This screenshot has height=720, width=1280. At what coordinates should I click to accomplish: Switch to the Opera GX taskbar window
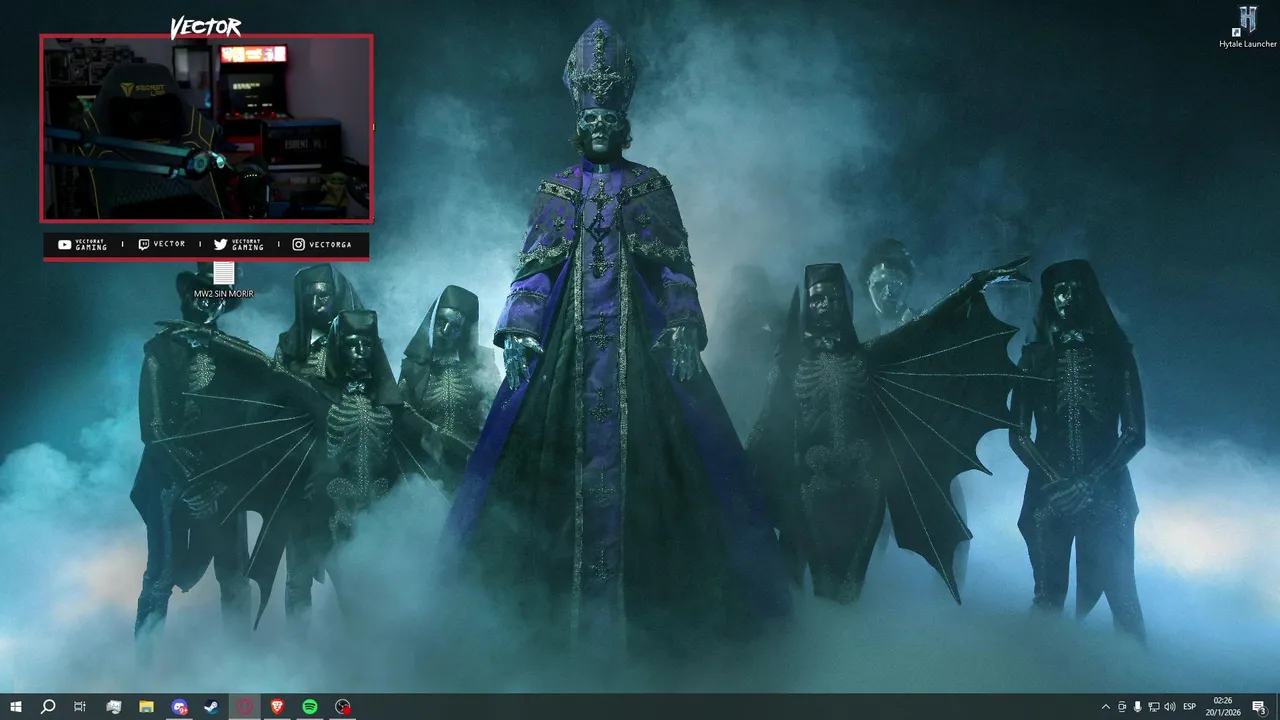(245, 707)
